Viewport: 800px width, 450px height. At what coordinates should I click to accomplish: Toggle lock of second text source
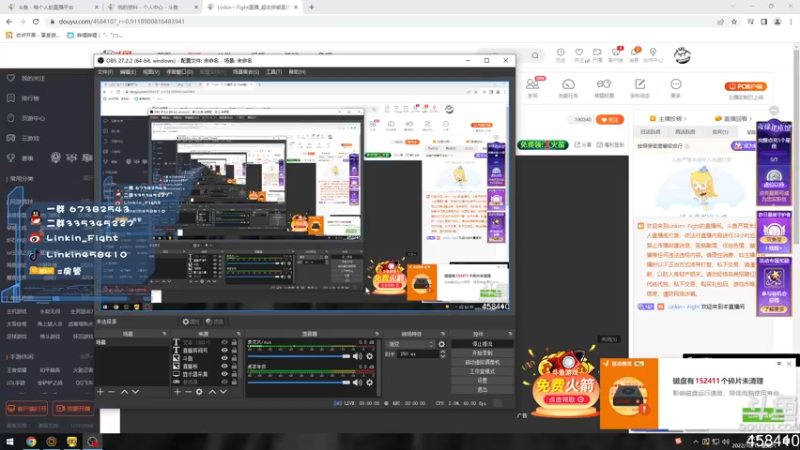point(234,351)
